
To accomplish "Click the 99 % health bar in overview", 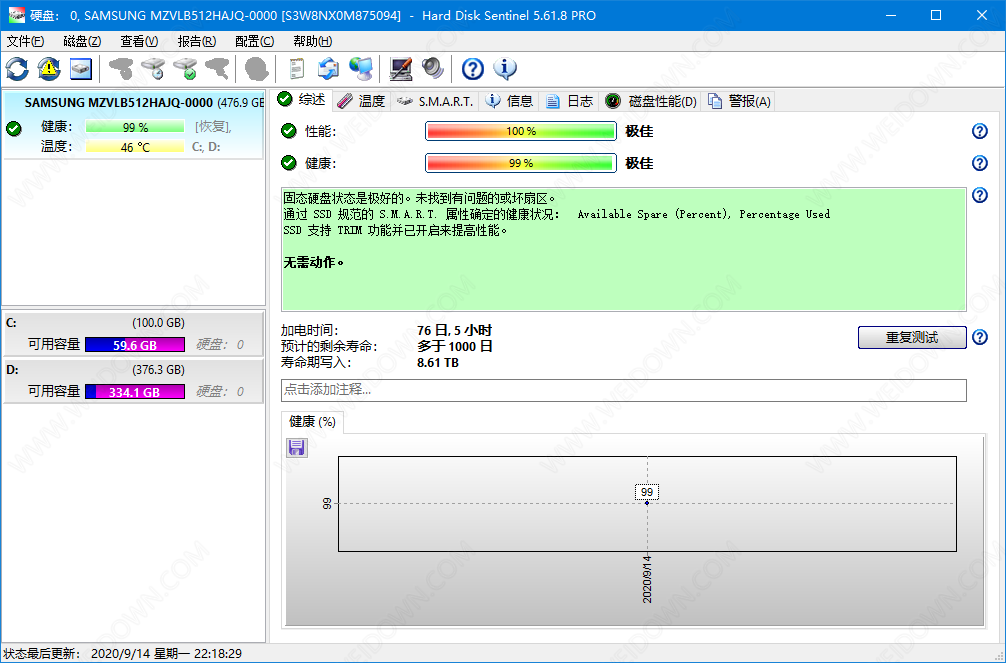I will click(x=521, y=163).
